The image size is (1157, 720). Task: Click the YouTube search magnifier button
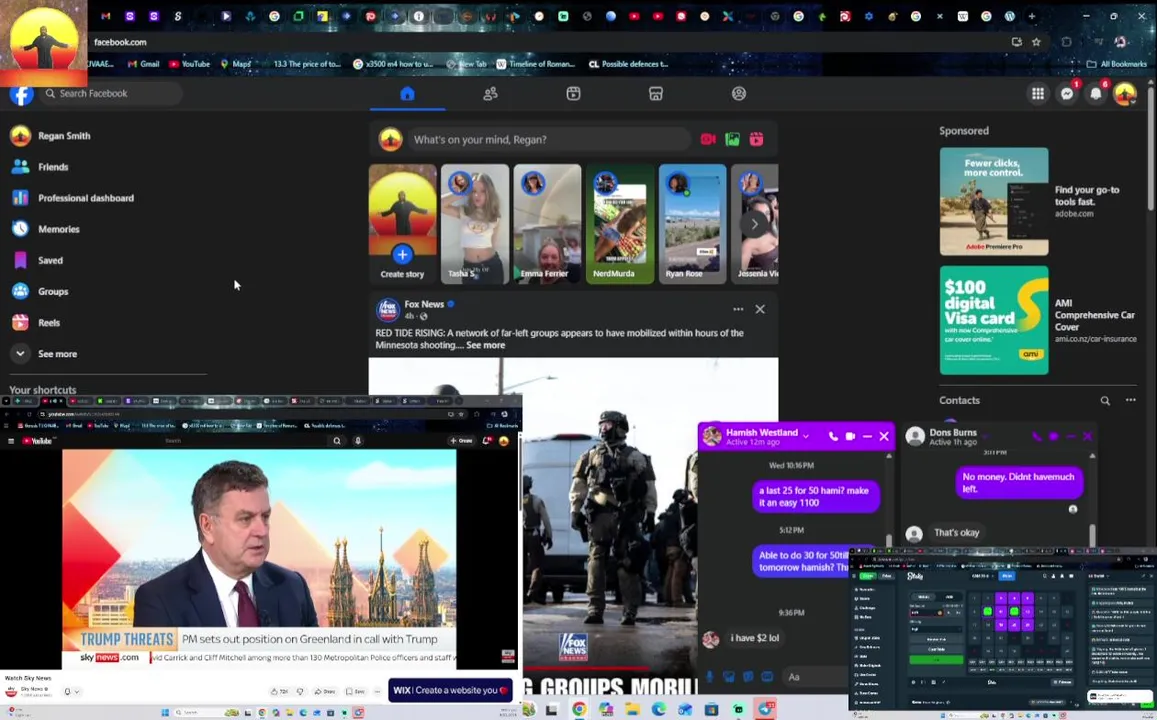click(x=336, y=441)
